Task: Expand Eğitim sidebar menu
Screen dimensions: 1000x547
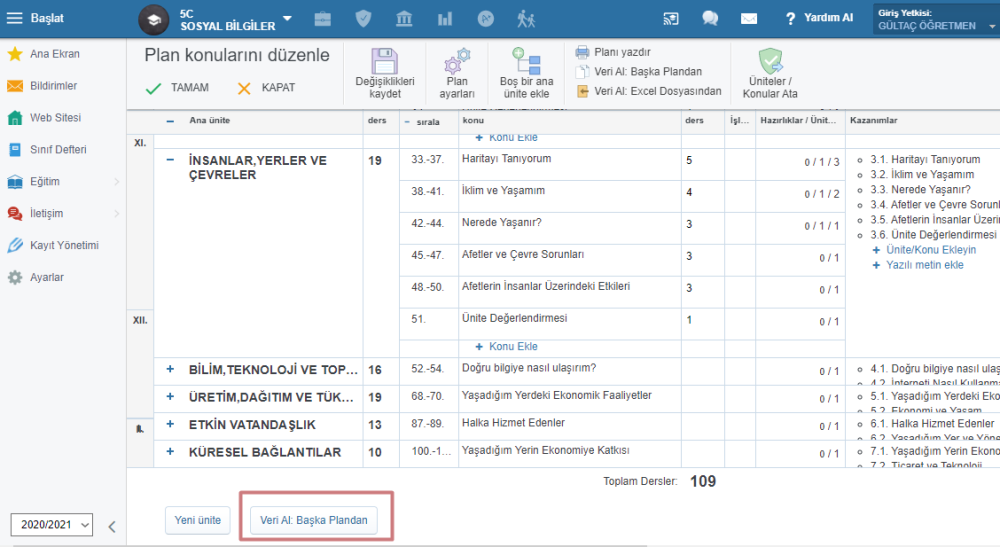Action: (62, 182)
